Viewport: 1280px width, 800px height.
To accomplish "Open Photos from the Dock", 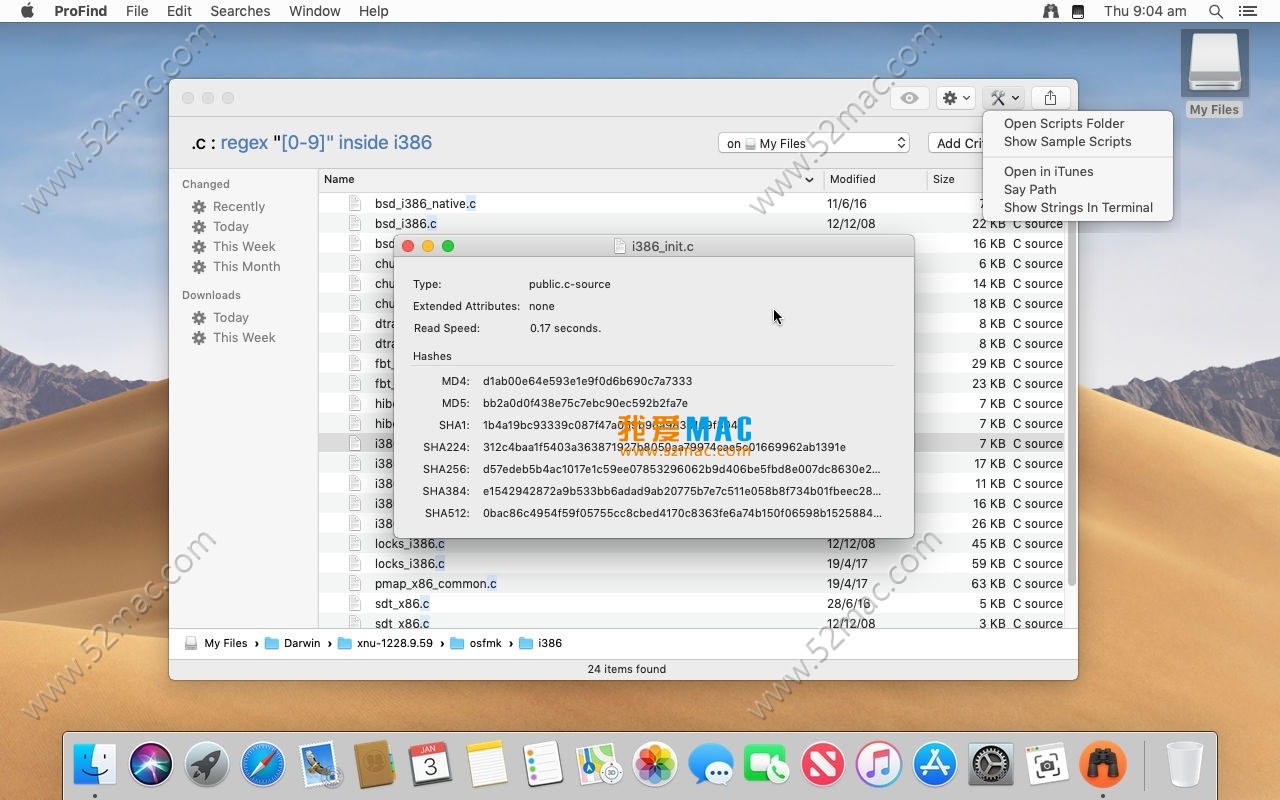I will [x=655, y=766].
